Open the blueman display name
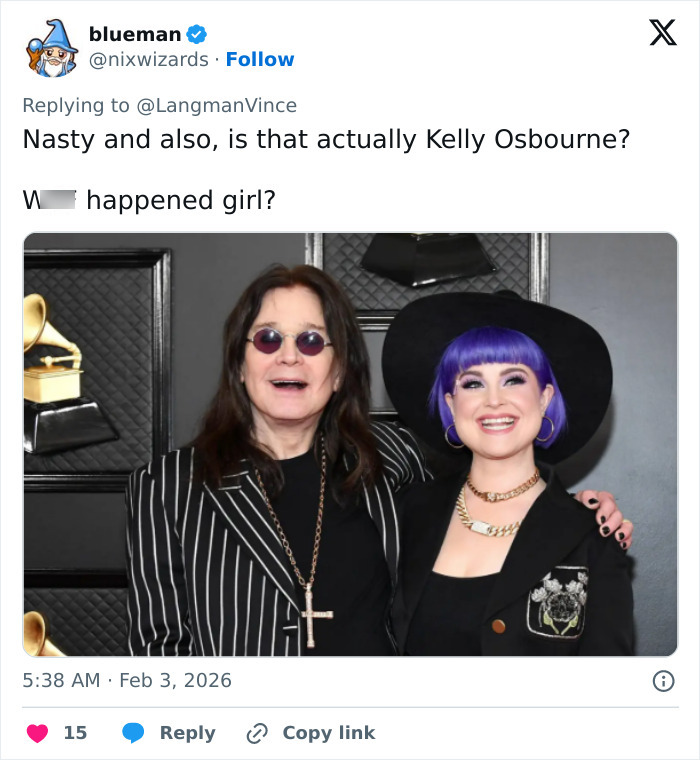Screen dimensions: 700x760 tap(135, 34)
